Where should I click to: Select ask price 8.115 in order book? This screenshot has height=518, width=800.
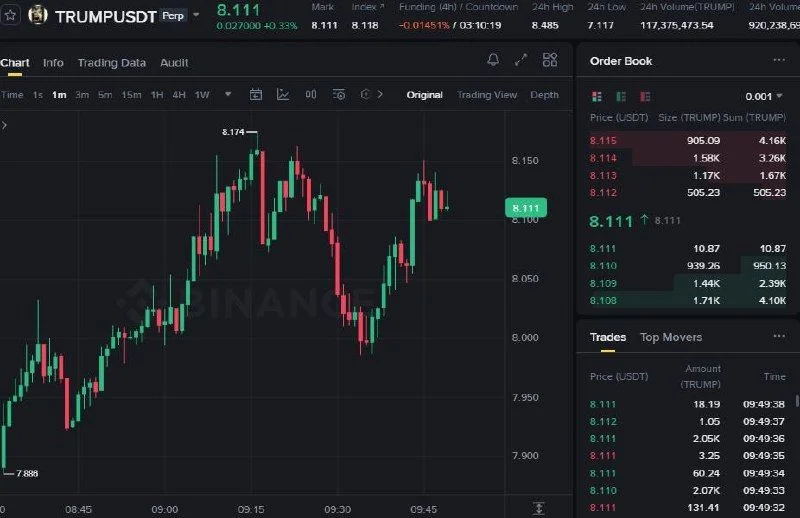point(603,140)
